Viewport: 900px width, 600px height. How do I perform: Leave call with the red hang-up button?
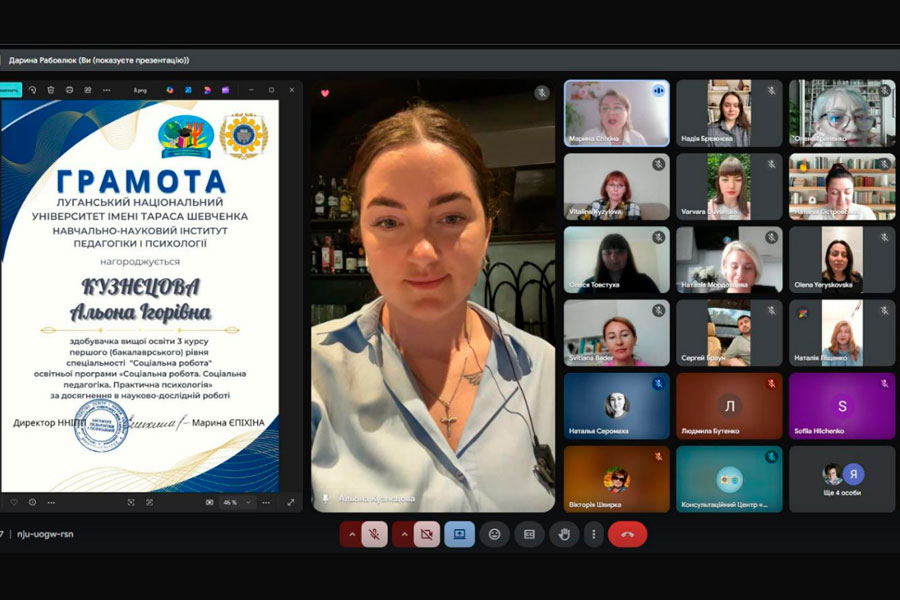[x=627, y=535]
